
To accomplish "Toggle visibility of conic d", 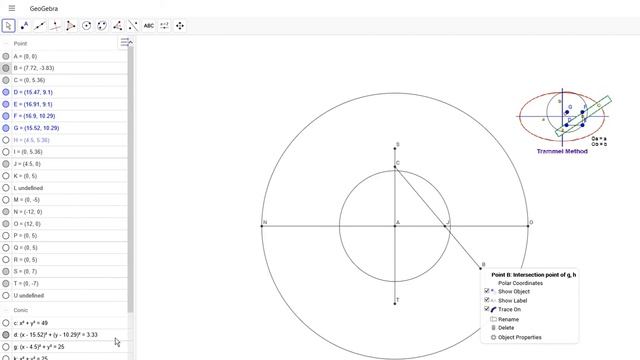I will [6, 335].
